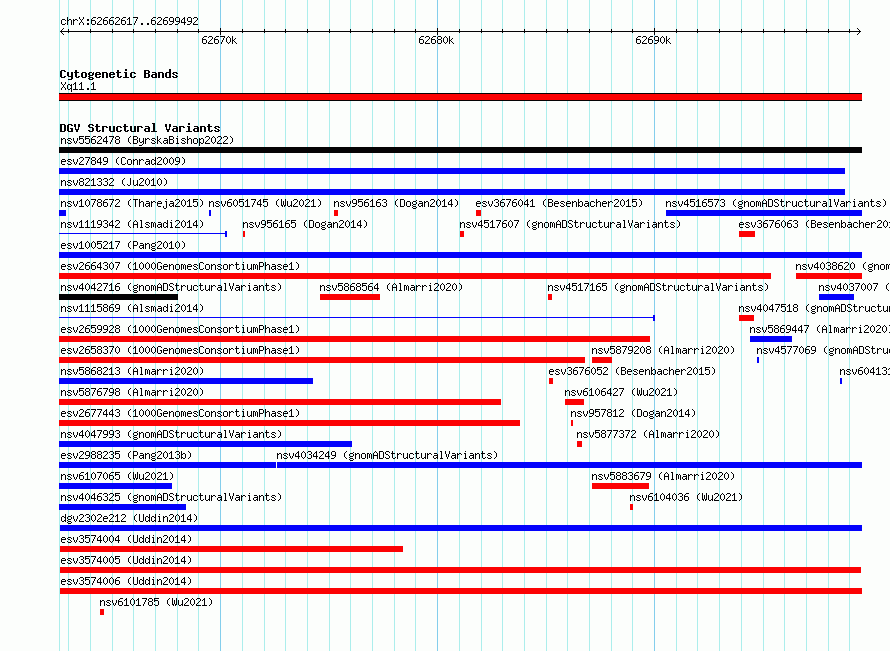Click nsv6104036 (Wu2021) label

click(x=686, y=497)
